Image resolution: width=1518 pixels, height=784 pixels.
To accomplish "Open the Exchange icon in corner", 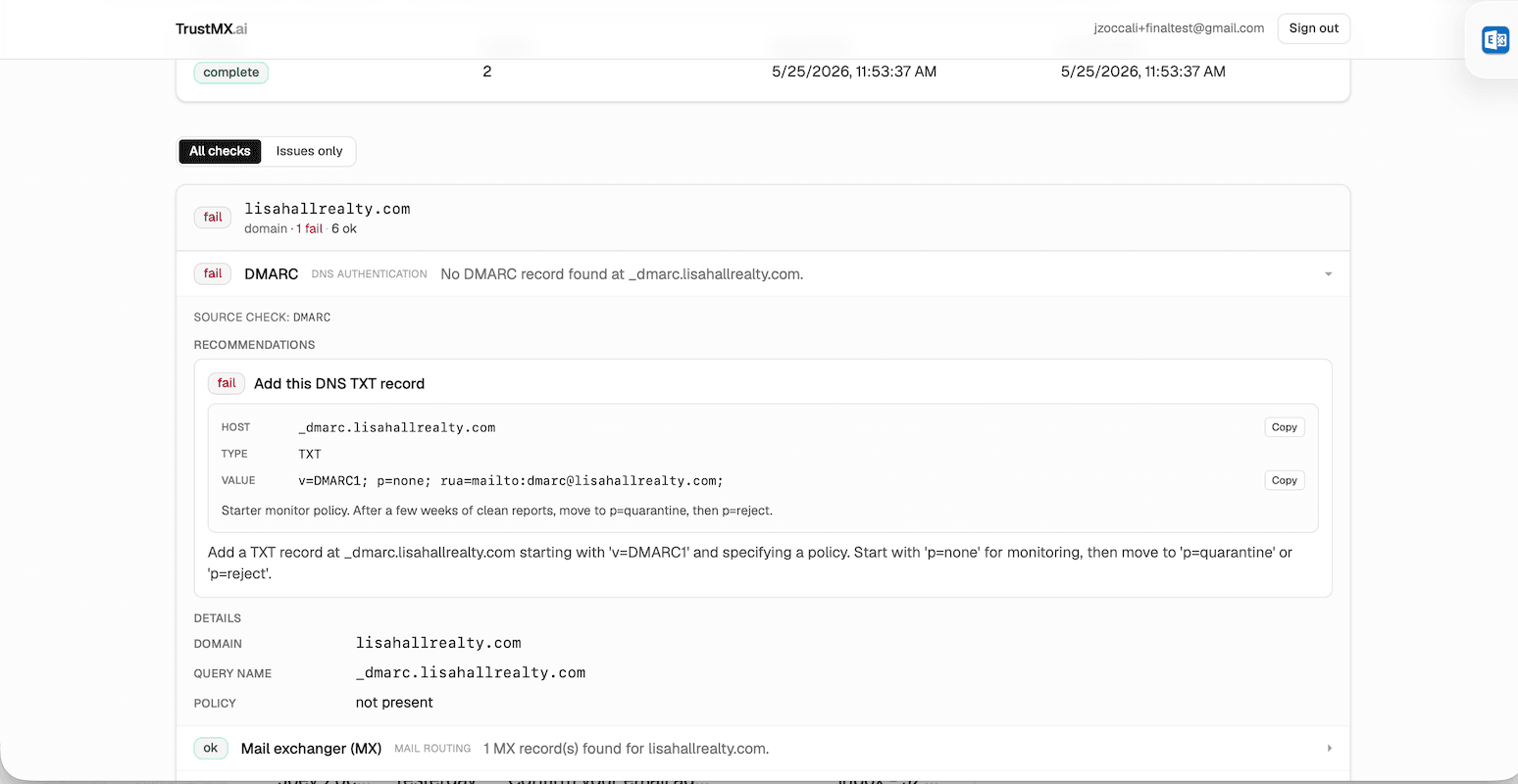I will 1494,40.
